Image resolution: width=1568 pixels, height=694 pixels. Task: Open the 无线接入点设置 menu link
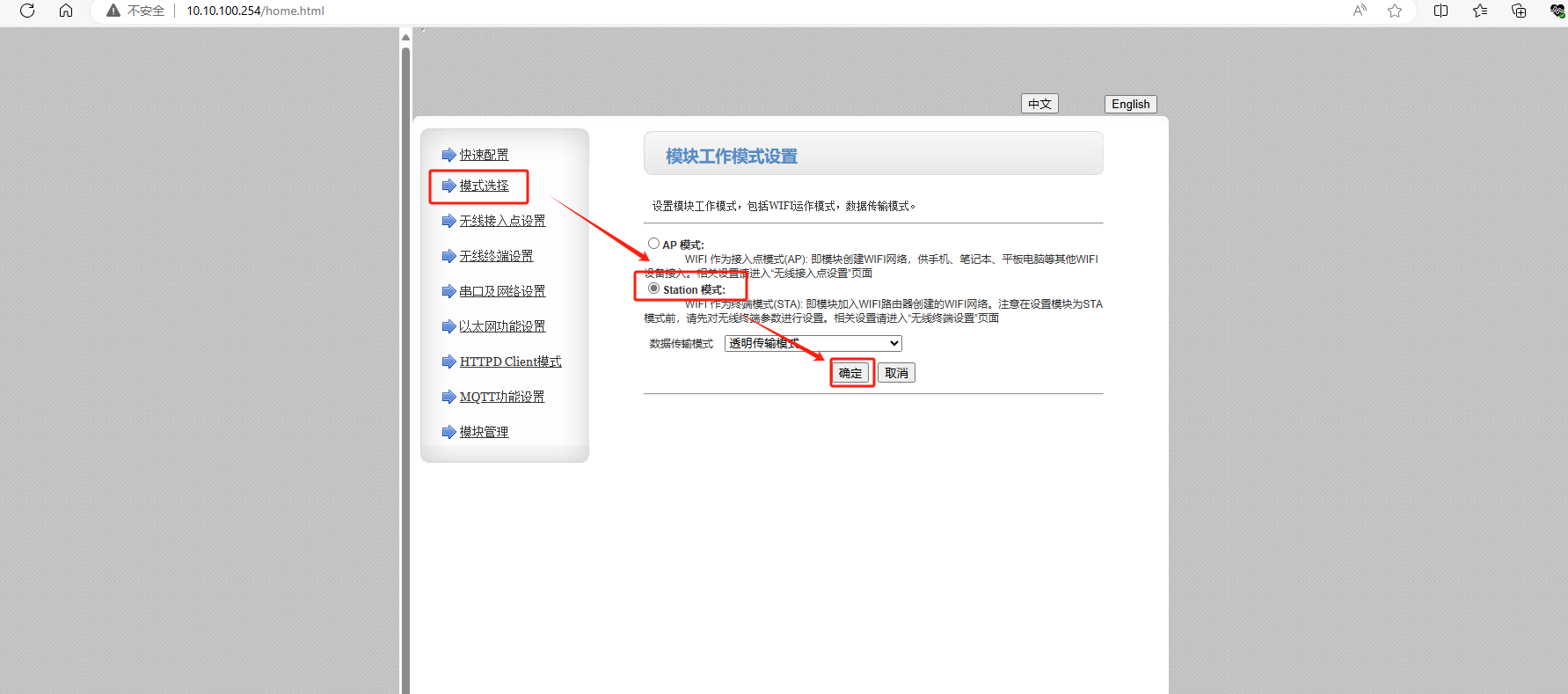click(502, 221)
